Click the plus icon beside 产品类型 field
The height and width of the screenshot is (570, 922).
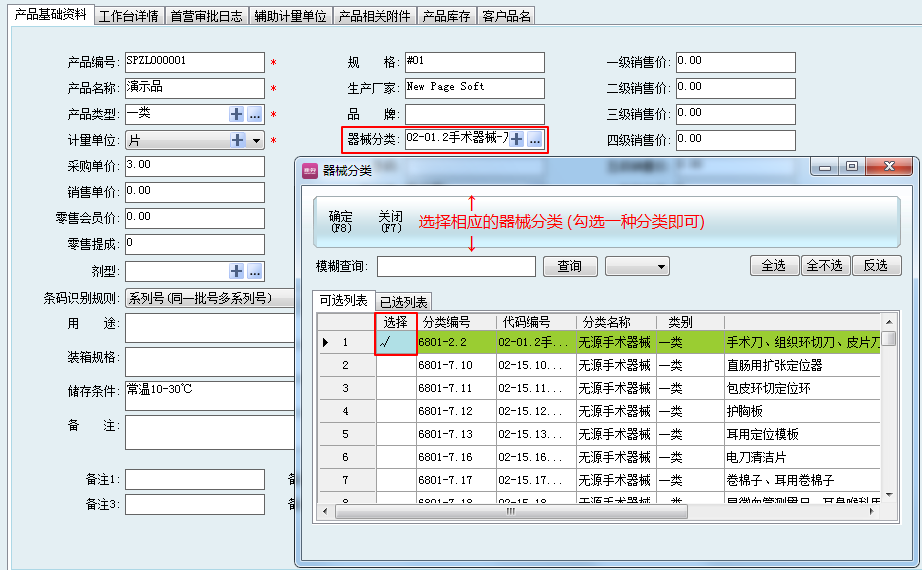pos(237,114)
